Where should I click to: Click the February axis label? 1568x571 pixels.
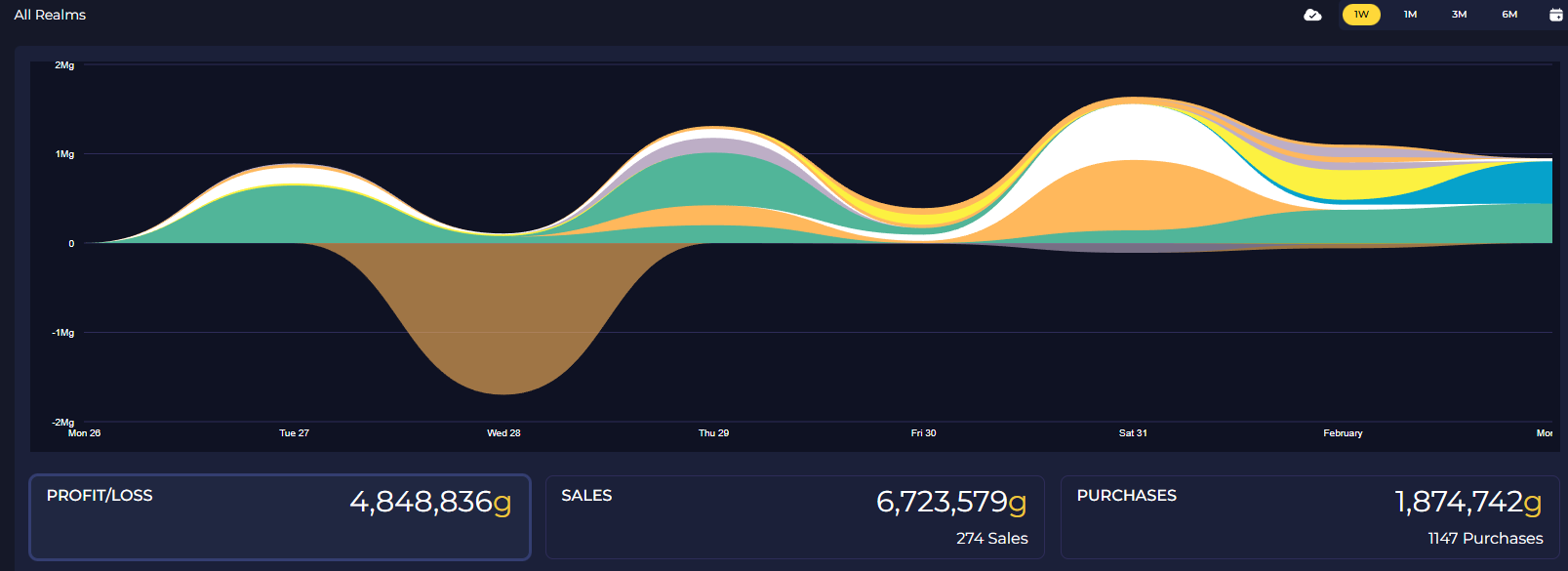click(1343, 433)
